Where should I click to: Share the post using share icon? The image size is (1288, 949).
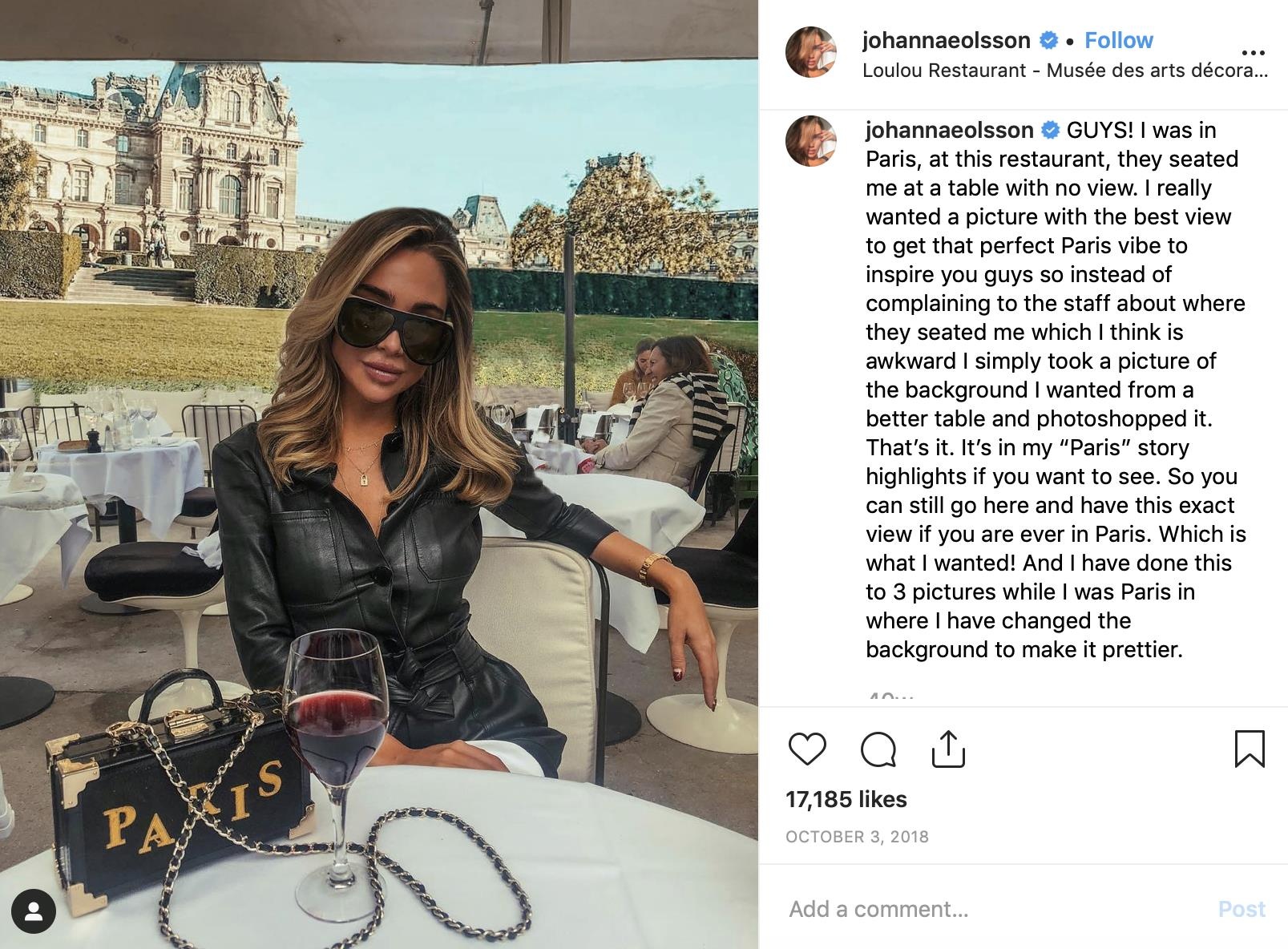point(948,749)
